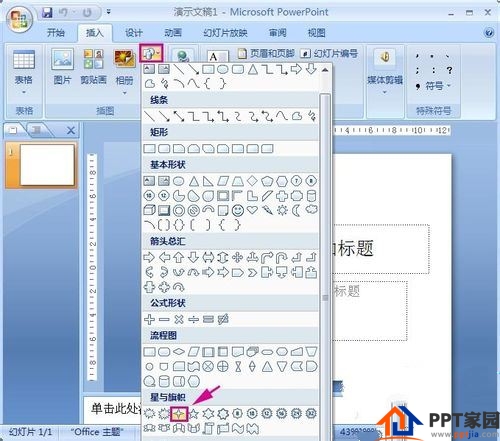
Task: Click the slide title placeholder 标题
Action: coord(381,249)
